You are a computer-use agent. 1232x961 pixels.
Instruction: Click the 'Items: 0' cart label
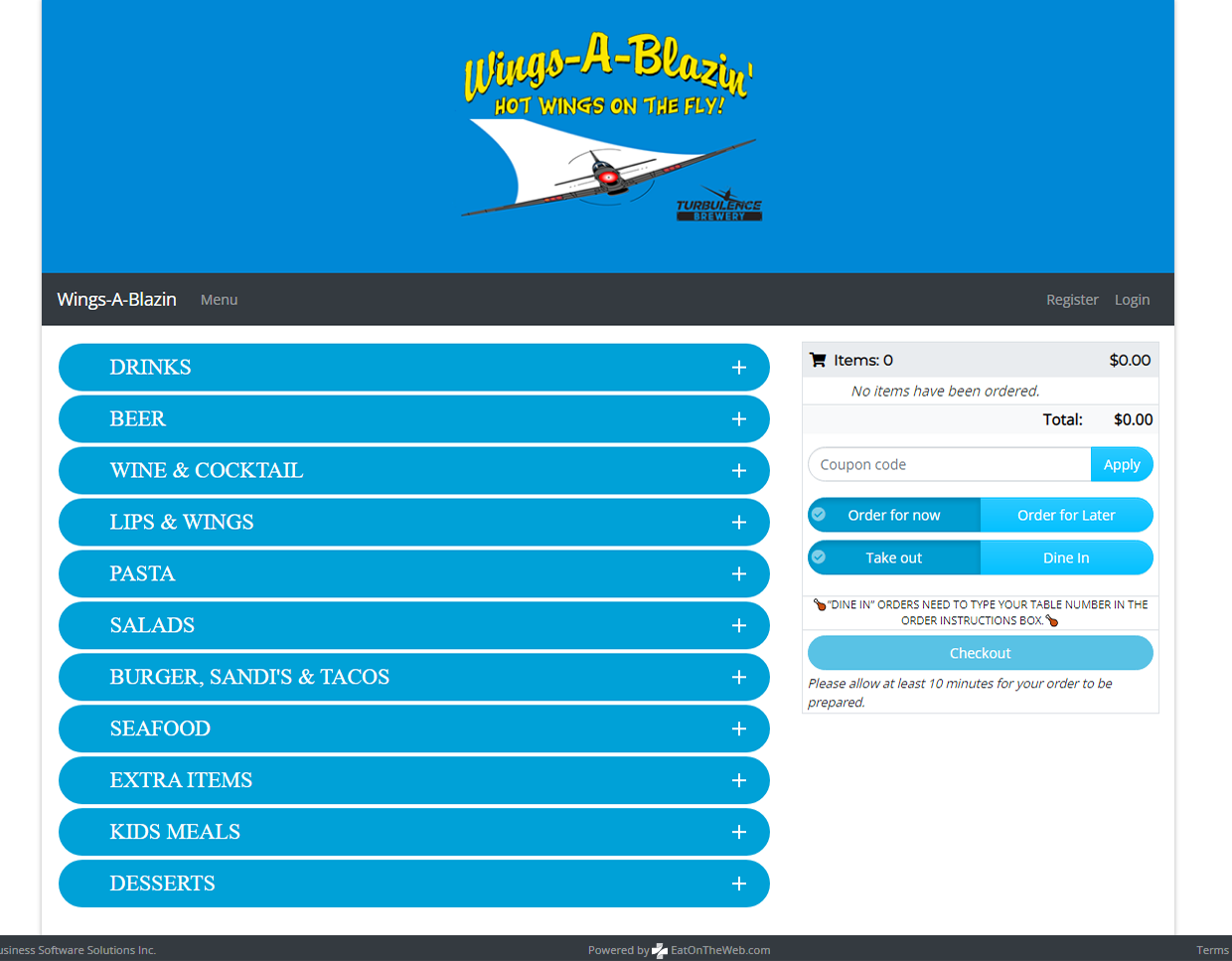tap(863, 360)
